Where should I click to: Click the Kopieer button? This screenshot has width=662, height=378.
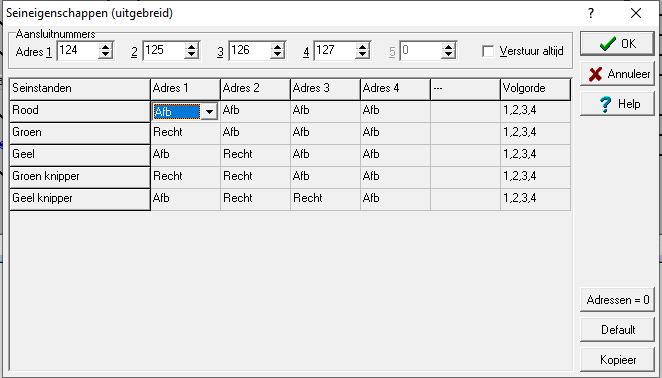pyautogui.click(x=617, y=360)
